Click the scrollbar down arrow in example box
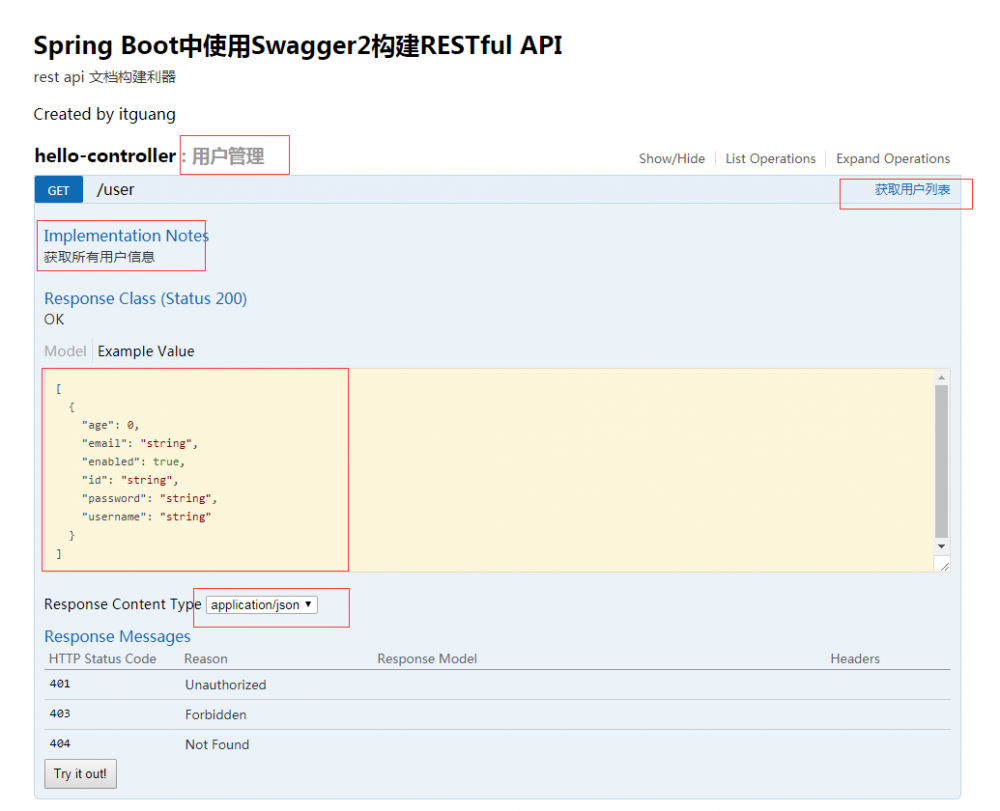 tap(941, 546)
